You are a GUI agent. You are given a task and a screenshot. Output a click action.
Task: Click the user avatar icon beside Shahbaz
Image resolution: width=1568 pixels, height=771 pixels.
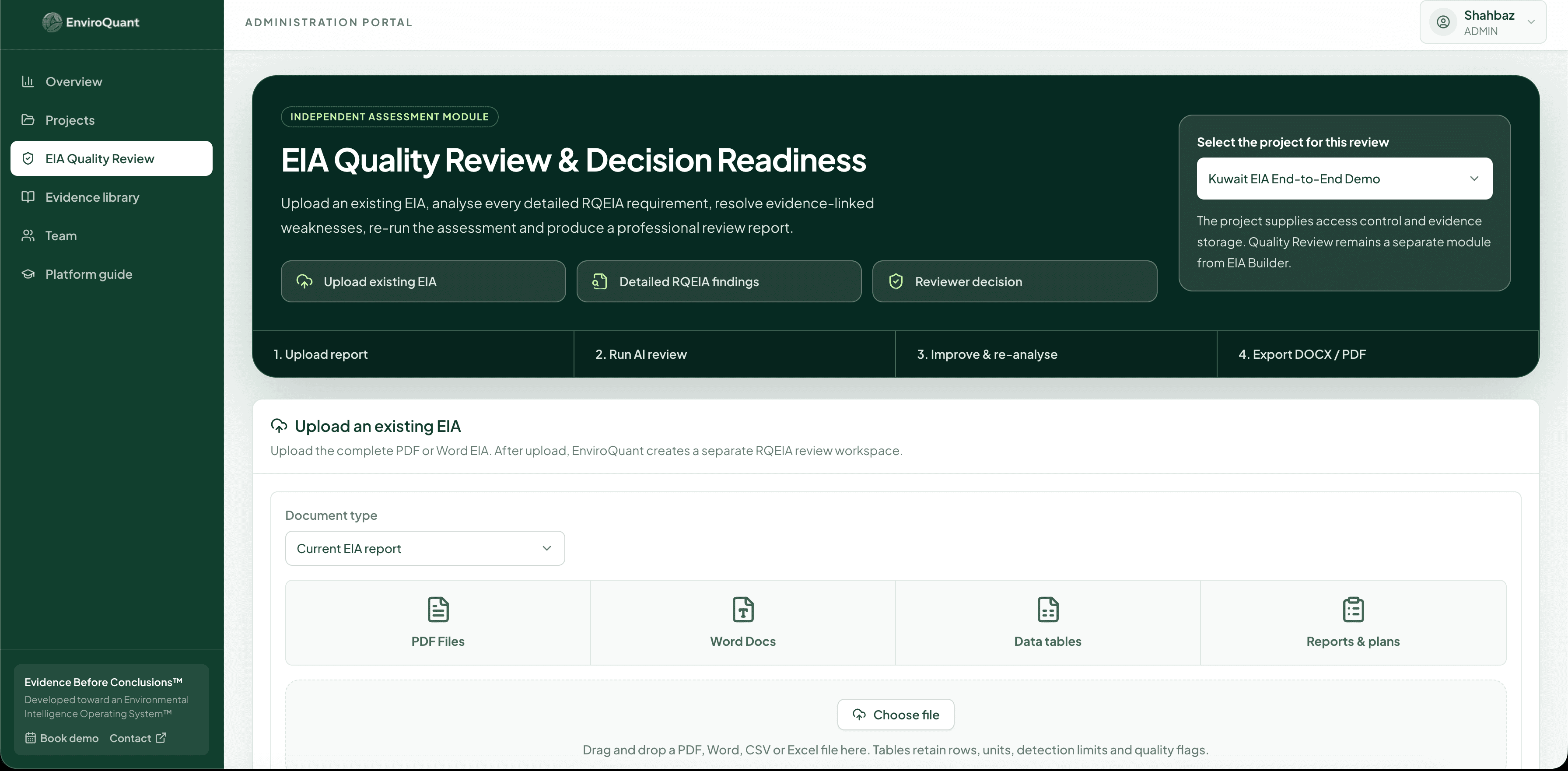tap(1443, 22)
